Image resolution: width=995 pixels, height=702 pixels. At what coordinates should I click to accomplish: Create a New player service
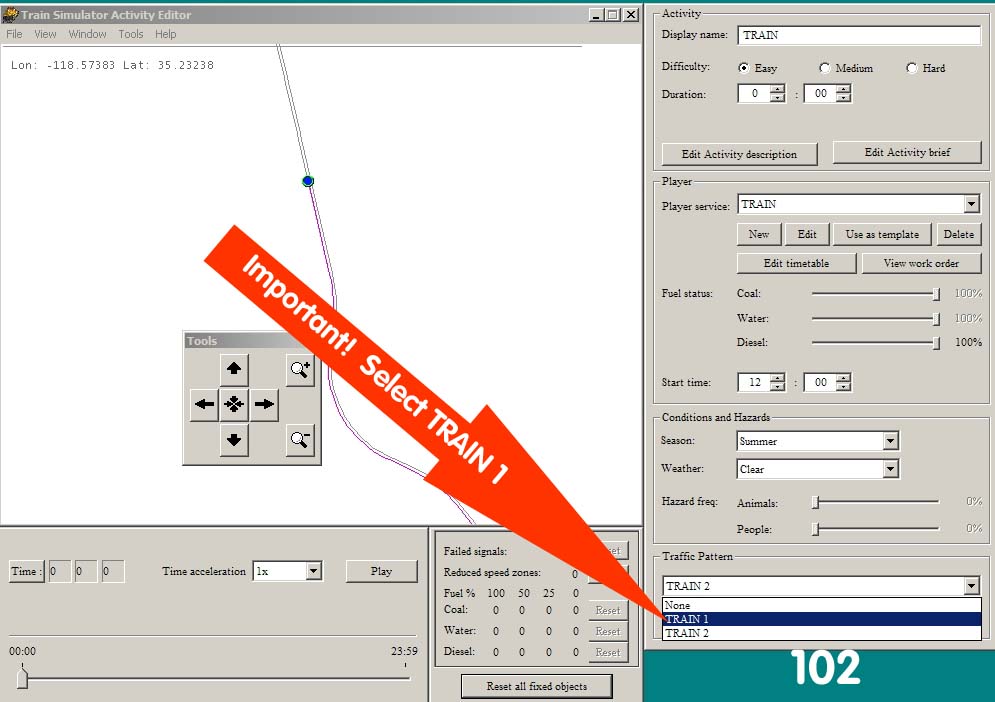758,234
